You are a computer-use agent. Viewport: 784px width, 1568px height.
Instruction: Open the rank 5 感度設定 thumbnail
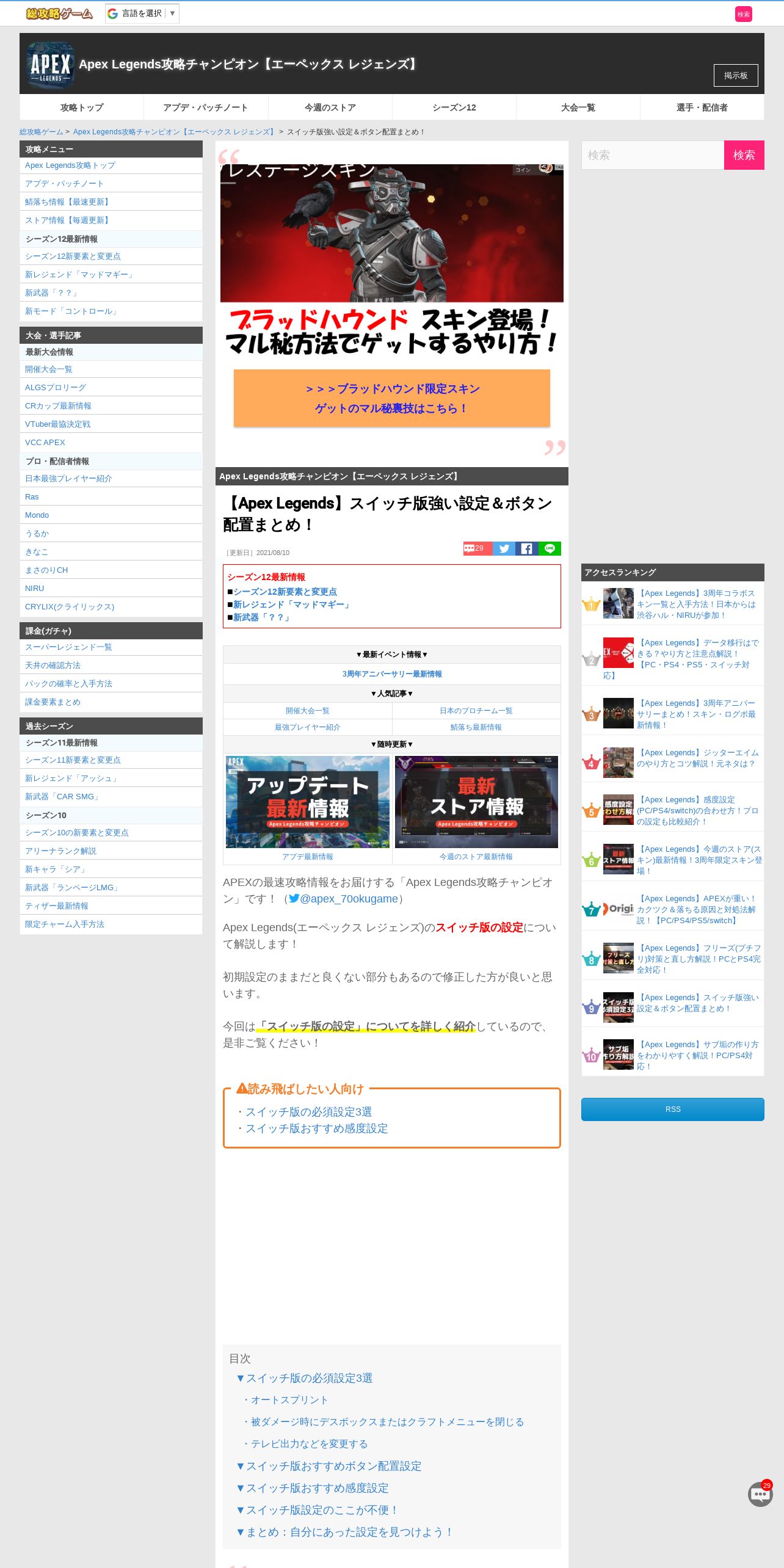619,810
